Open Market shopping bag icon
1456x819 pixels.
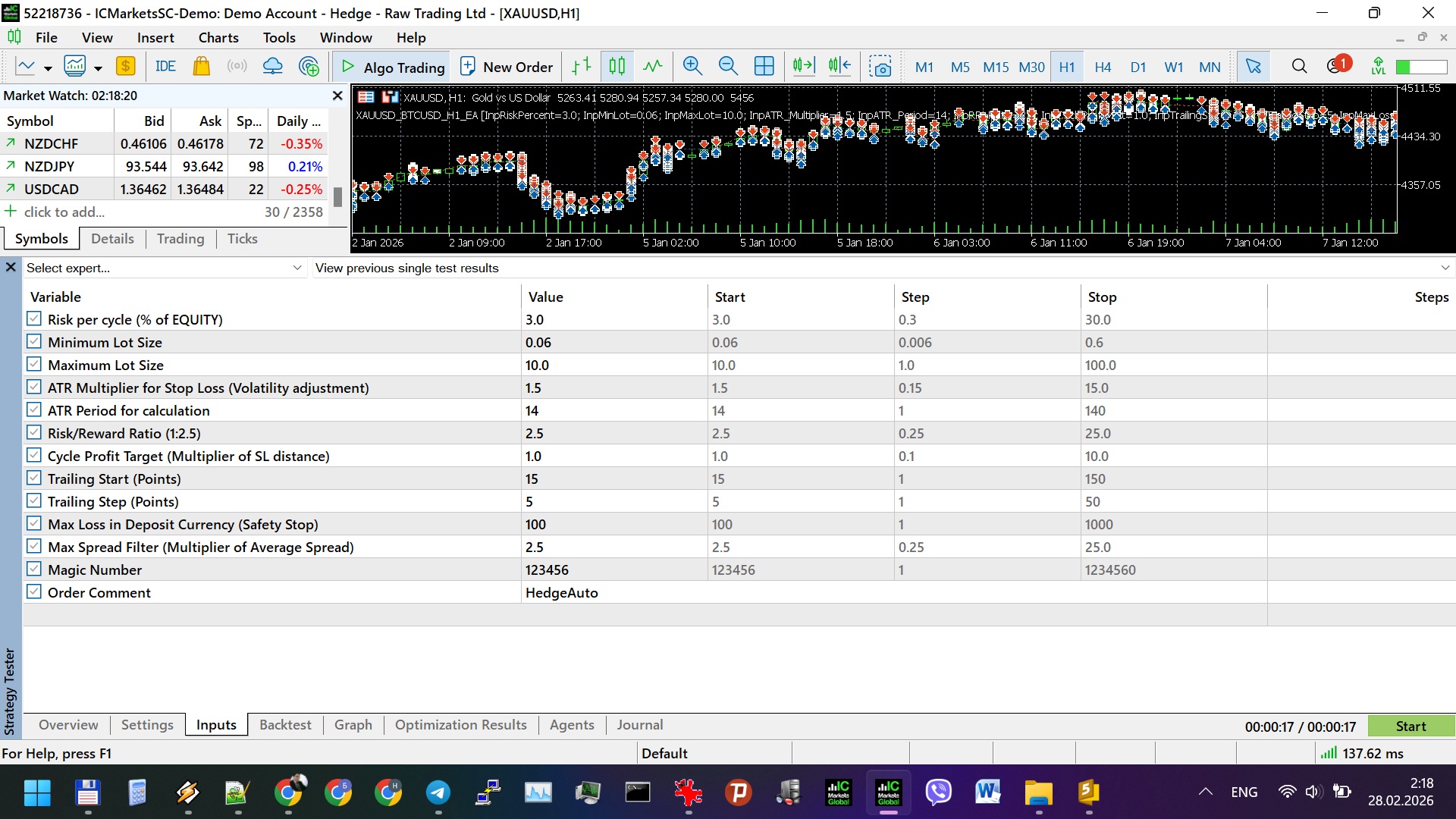coord(201,67)
